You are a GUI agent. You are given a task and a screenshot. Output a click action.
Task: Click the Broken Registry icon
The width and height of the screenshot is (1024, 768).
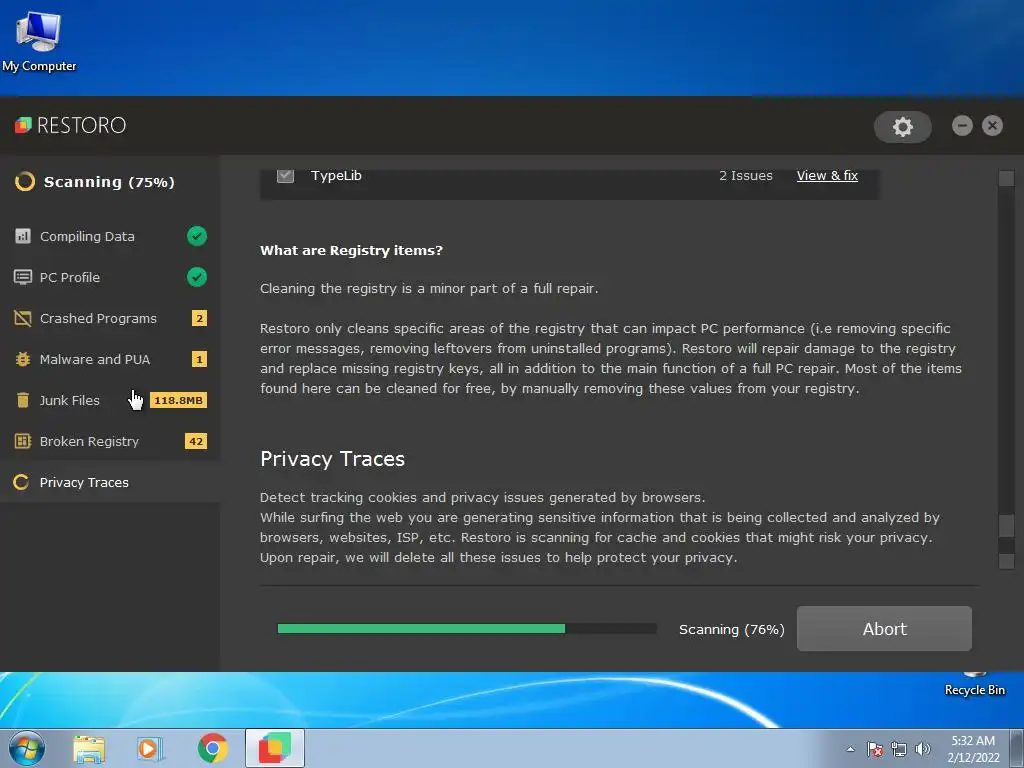[x=23, y=441]
